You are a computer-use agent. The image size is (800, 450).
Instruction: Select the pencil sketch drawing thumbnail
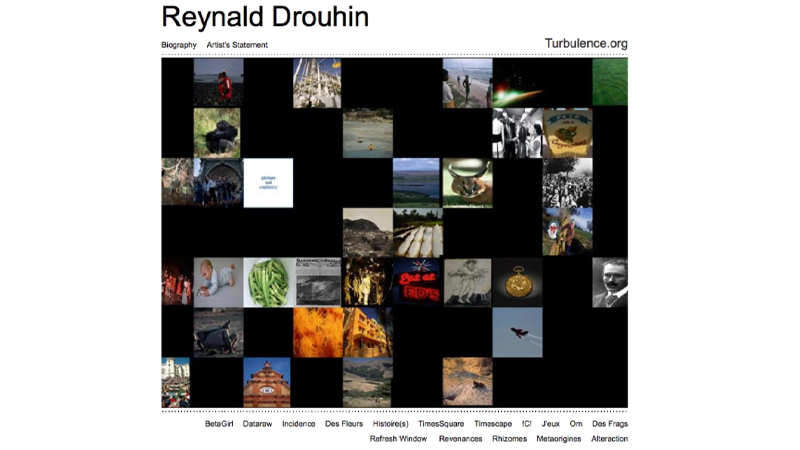[467, 283]
